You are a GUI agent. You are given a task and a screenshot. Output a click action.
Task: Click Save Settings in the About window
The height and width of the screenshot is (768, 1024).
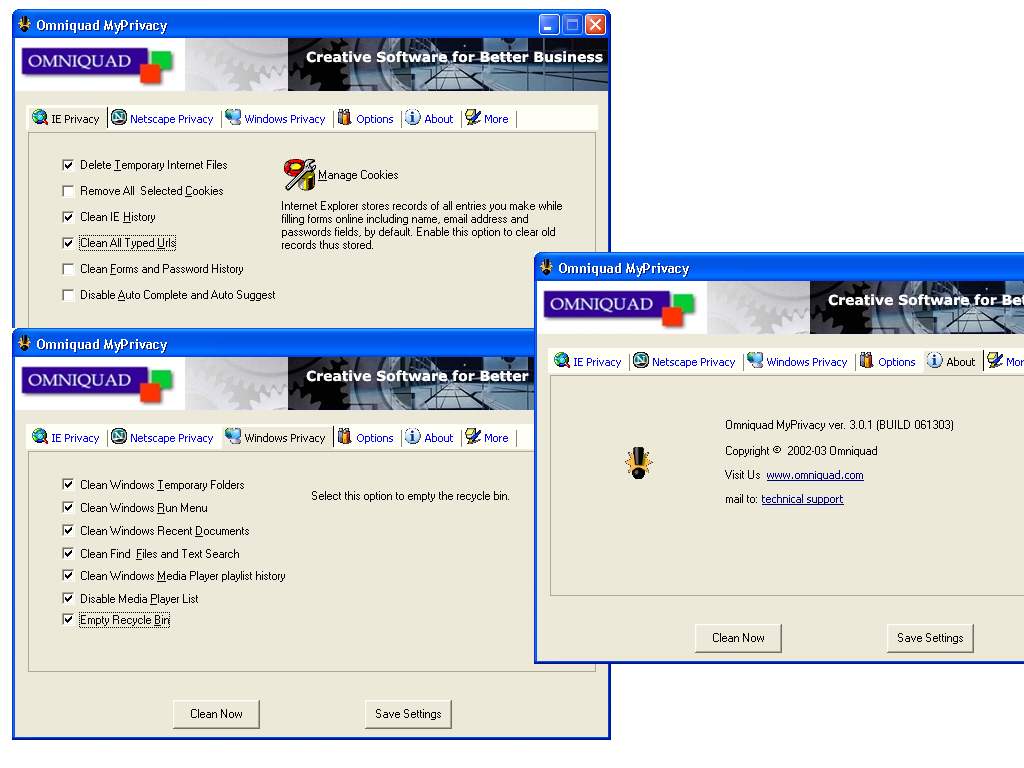930,638
